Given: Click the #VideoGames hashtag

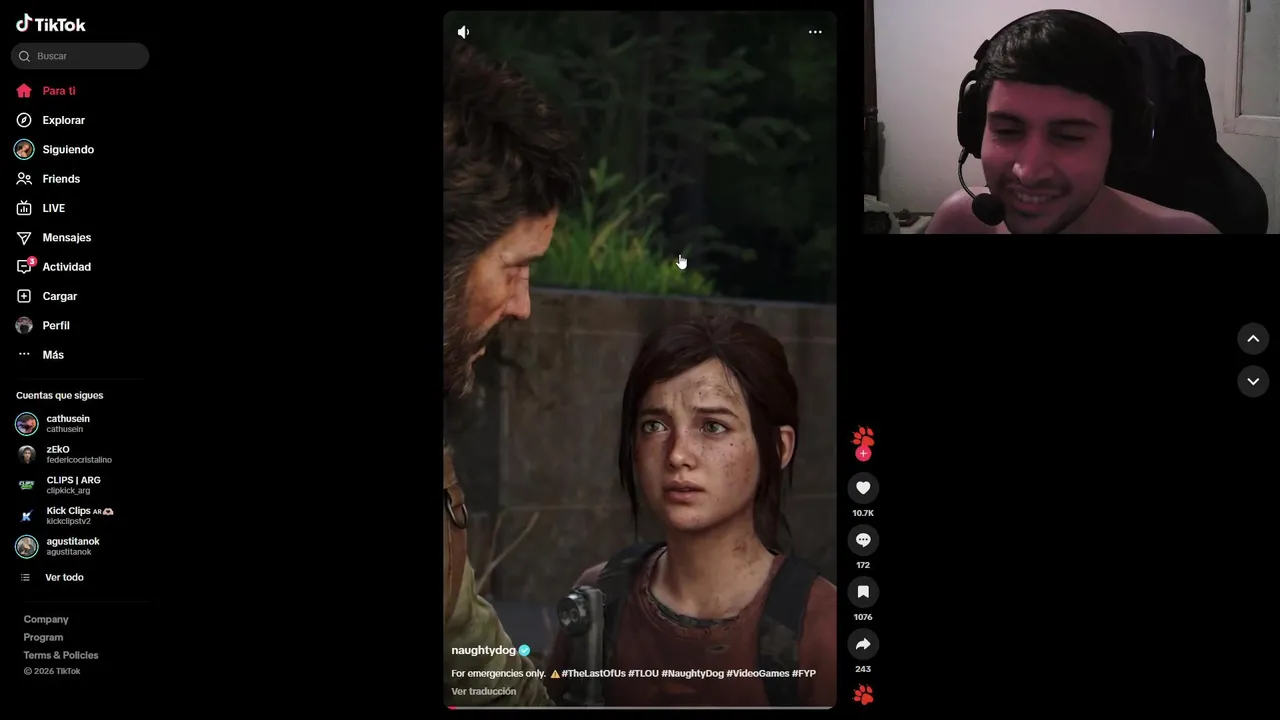Looking at the screenshot, I should pos(758,673).
